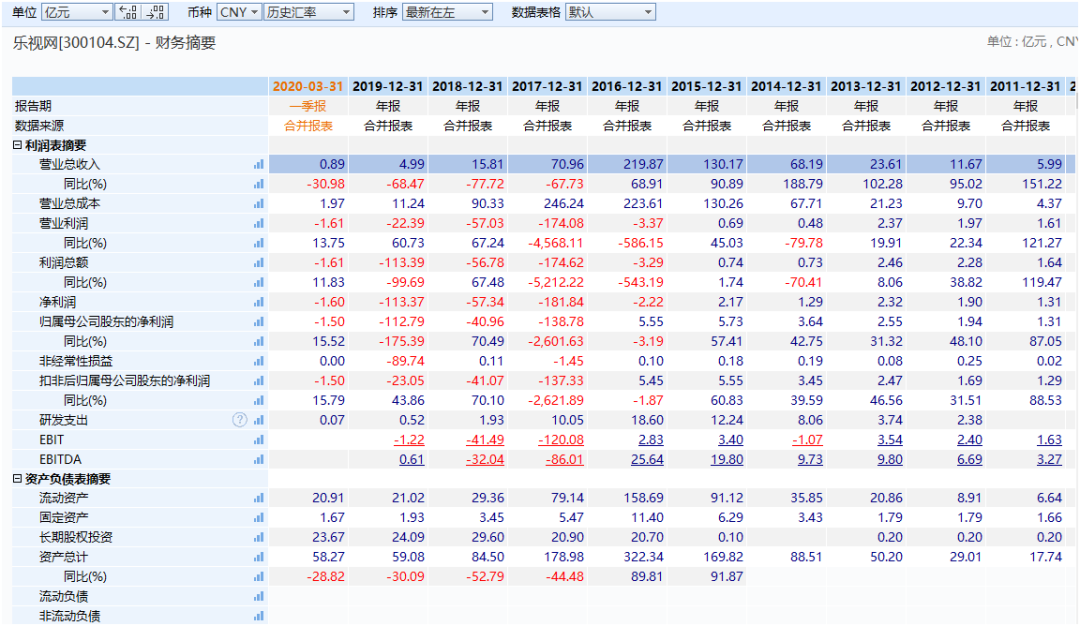Viewport: 1080px width, 626px height.
Task: Open chart icon for 归属母公司股东的净利润 row
Action: (x=258, y=322)
